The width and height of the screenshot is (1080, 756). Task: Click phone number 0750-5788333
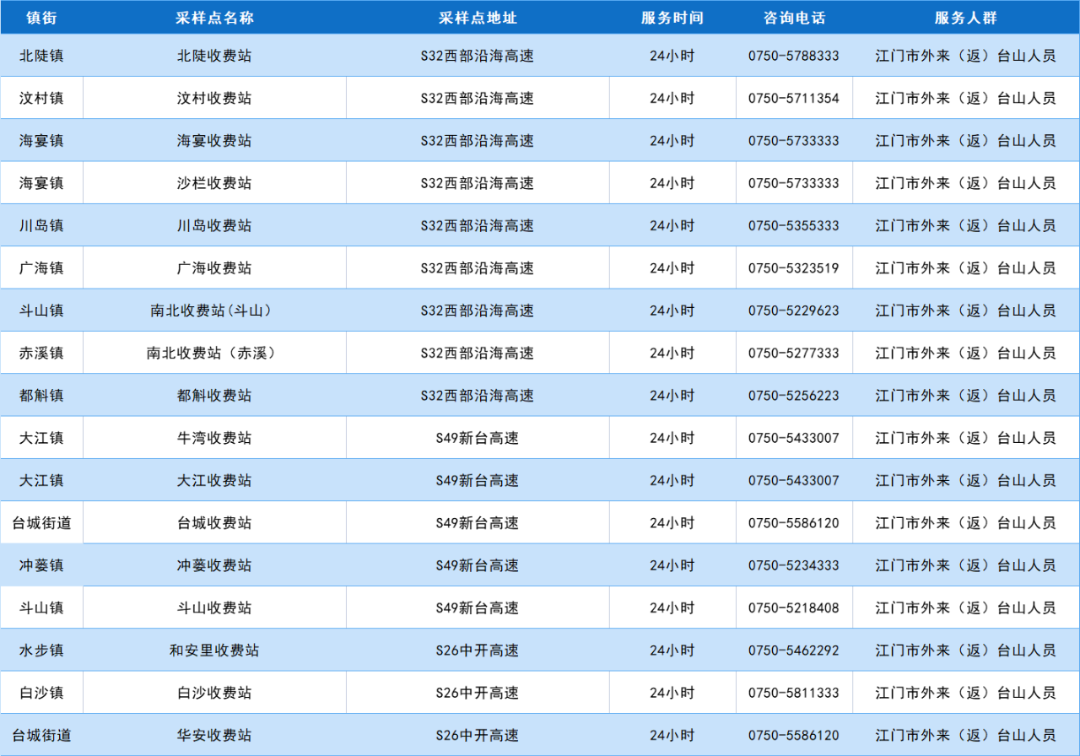point(793,56)
